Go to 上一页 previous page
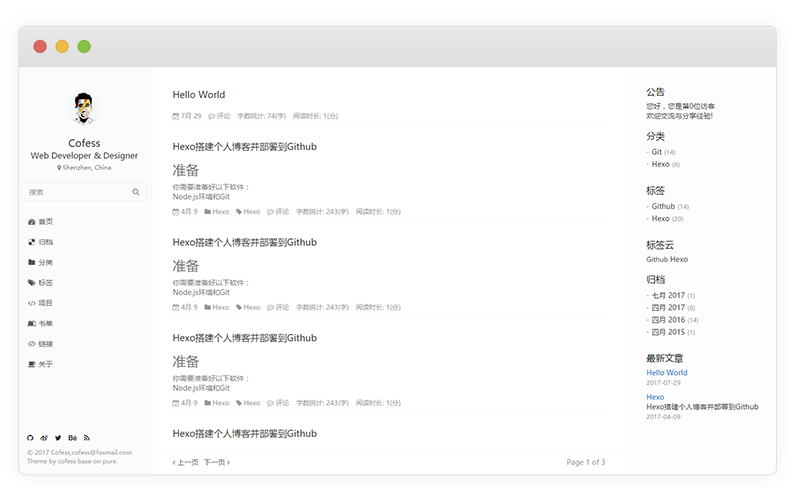Image resolution: width=800 pixels, height=500 pixels. click(186, 463)
